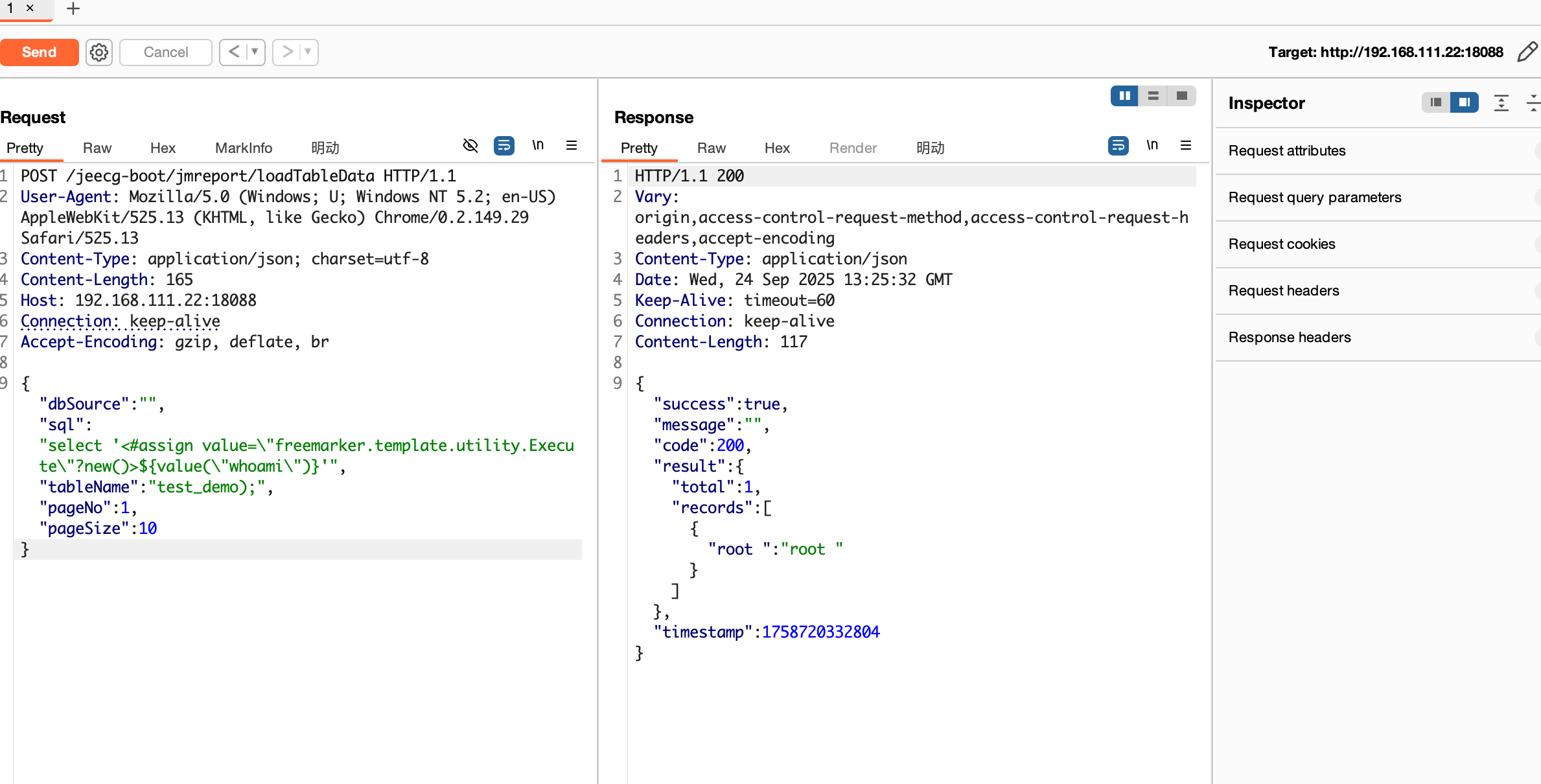1541x784 pixels.
Task: Show non-printable characters in request
Action: point(538,146)
